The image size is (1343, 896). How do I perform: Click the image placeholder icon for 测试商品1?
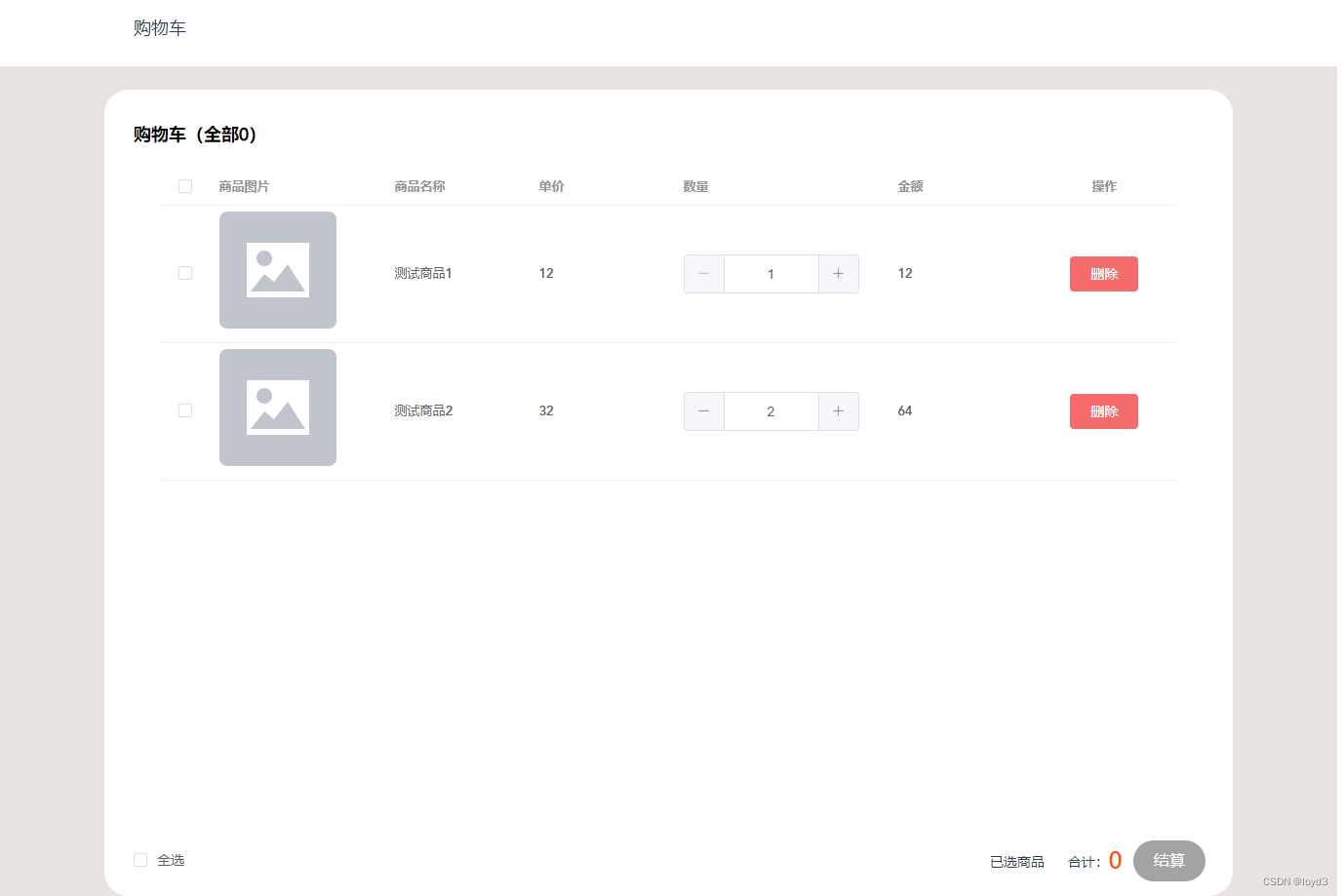(277, 270)
